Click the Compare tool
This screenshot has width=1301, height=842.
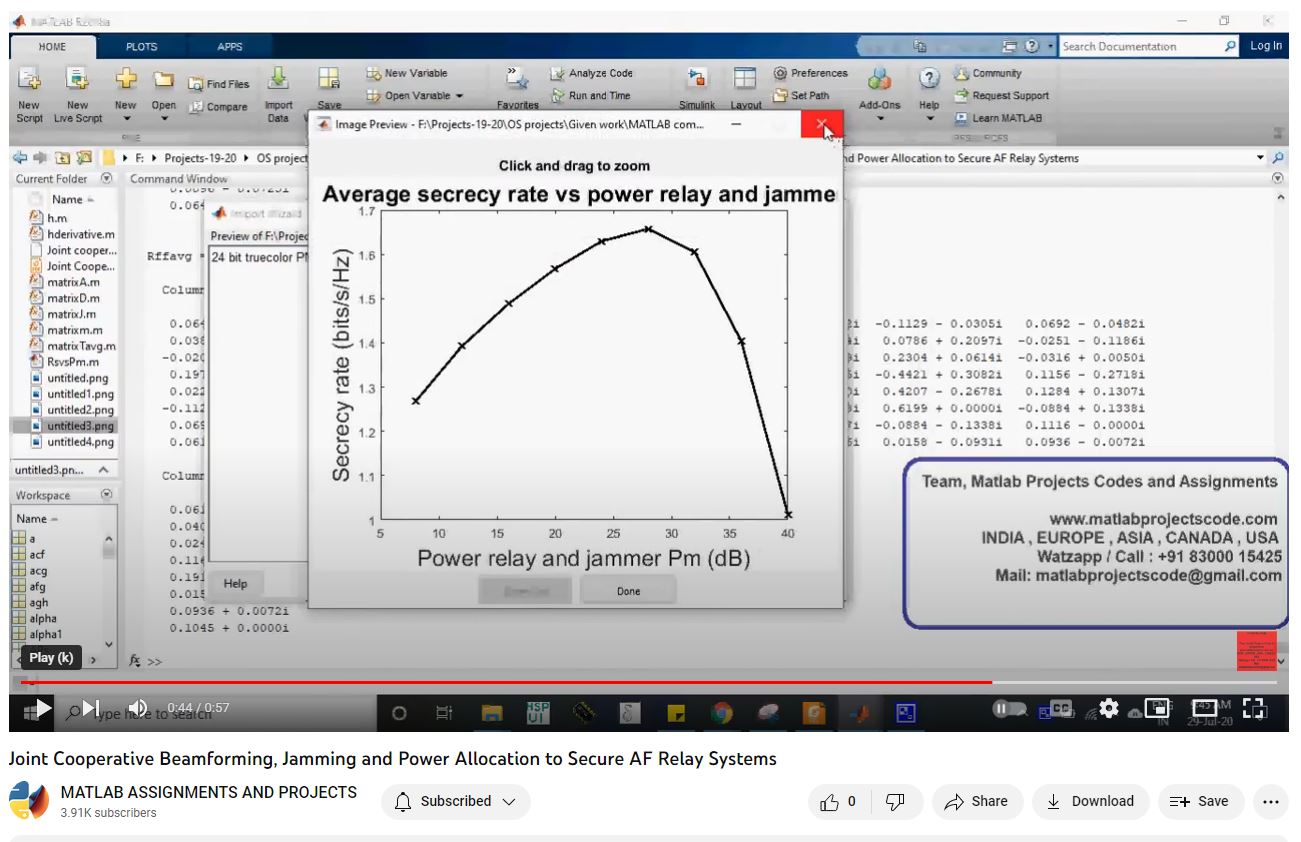(x=219, y=107)
